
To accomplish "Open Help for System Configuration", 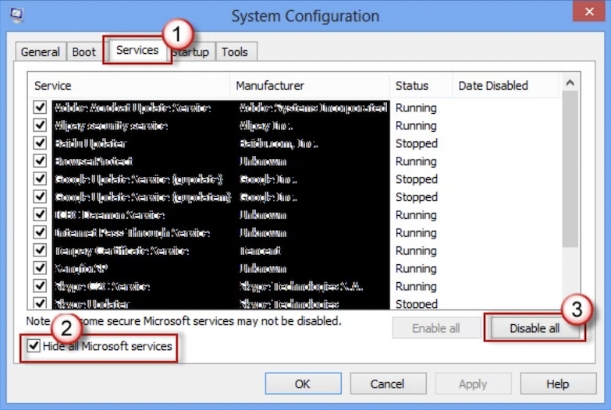I will point(558,384).
